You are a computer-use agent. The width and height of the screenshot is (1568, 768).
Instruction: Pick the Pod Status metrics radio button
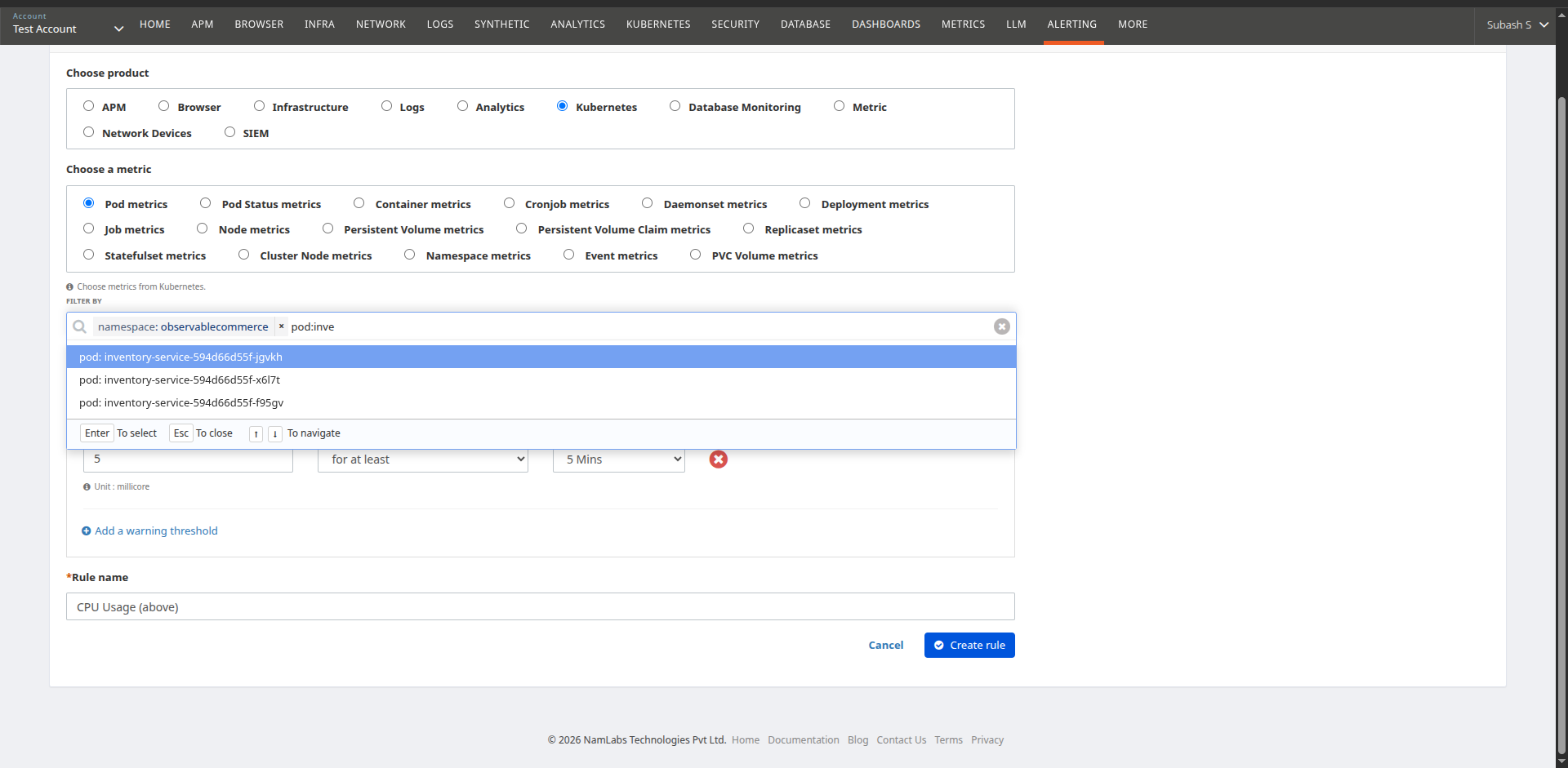pos(205,203)
